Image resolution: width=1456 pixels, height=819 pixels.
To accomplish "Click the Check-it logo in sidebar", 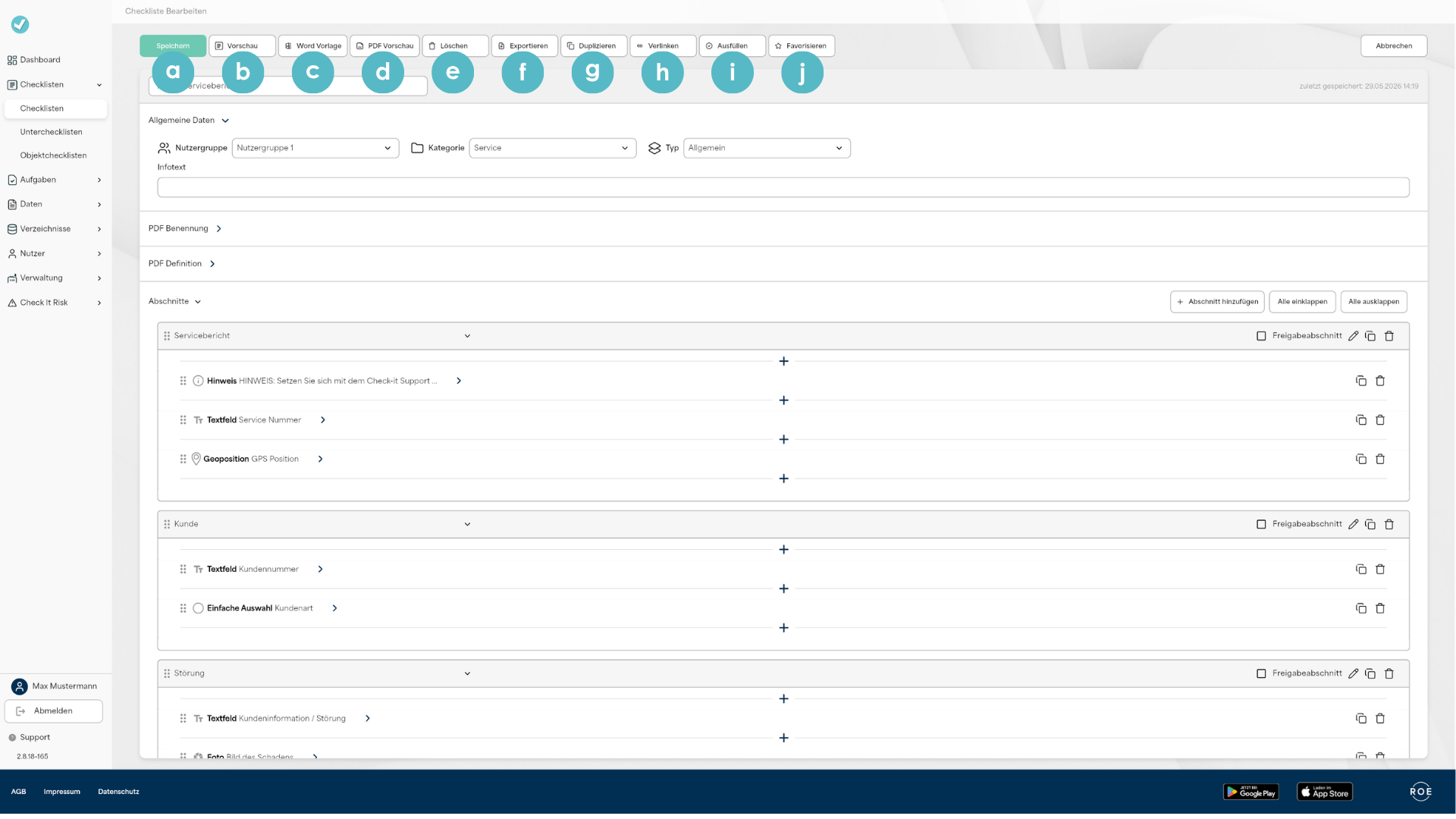I will (20, 24).
